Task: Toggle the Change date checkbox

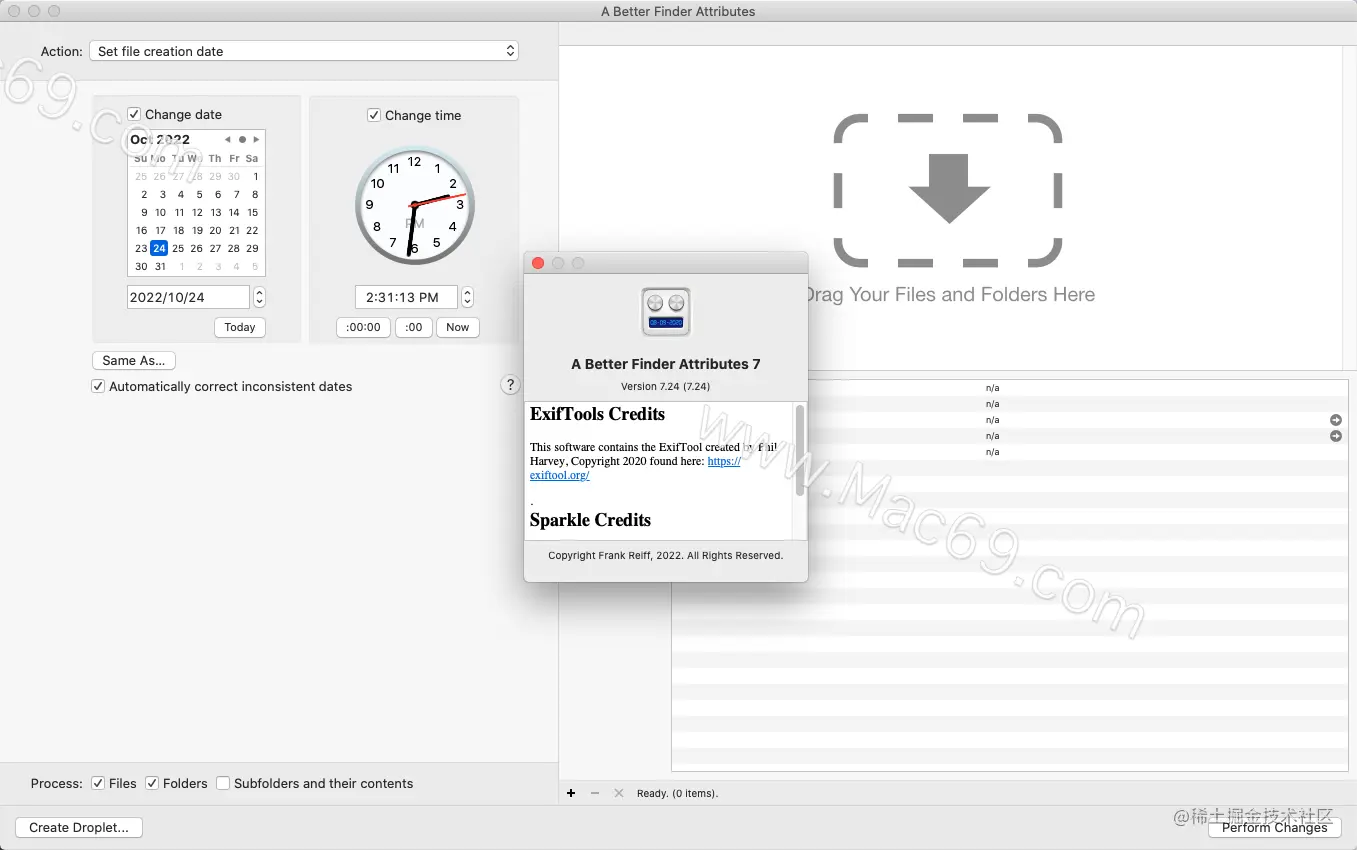Action: tap(134, 114)
